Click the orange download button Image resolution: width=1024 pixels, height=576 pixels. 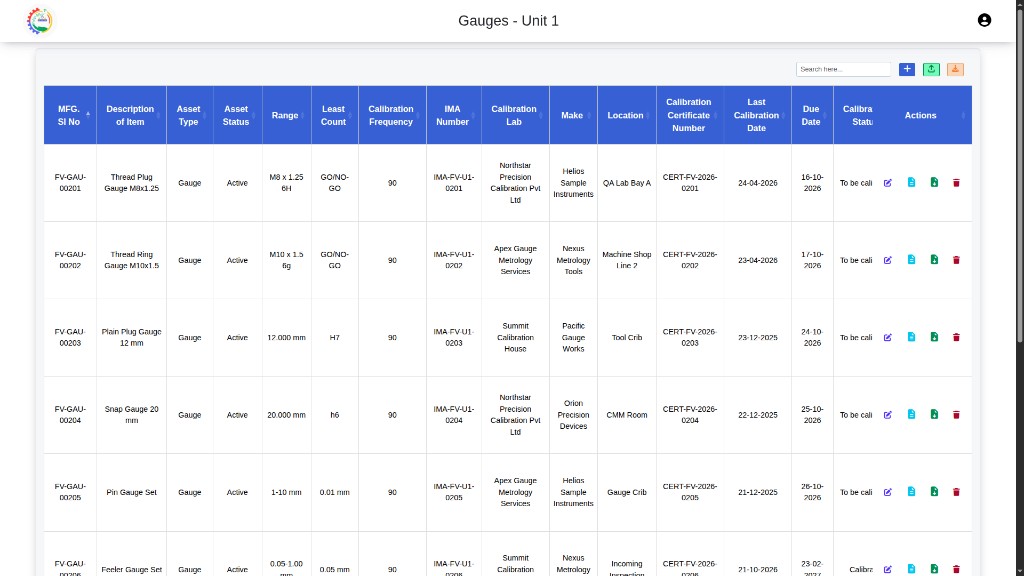tap(955, 69)
